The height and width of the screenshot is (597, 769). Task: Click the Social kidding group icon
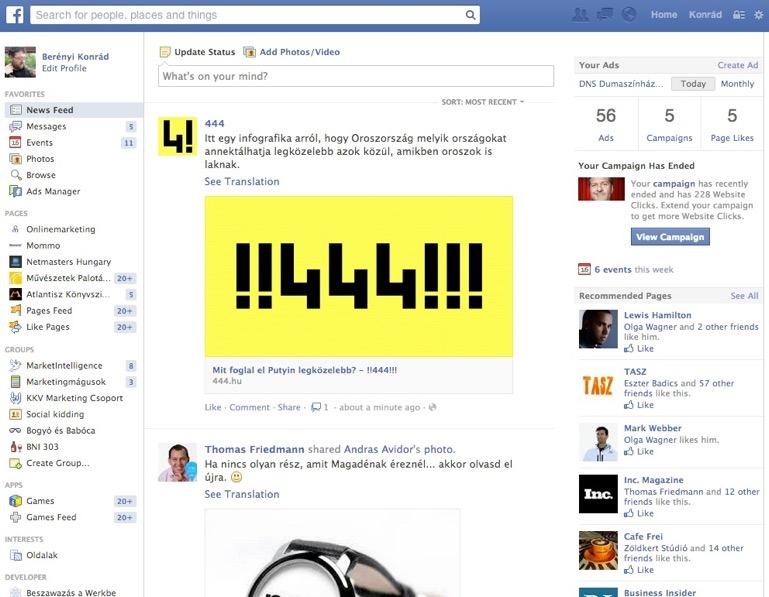coord(16,414)
